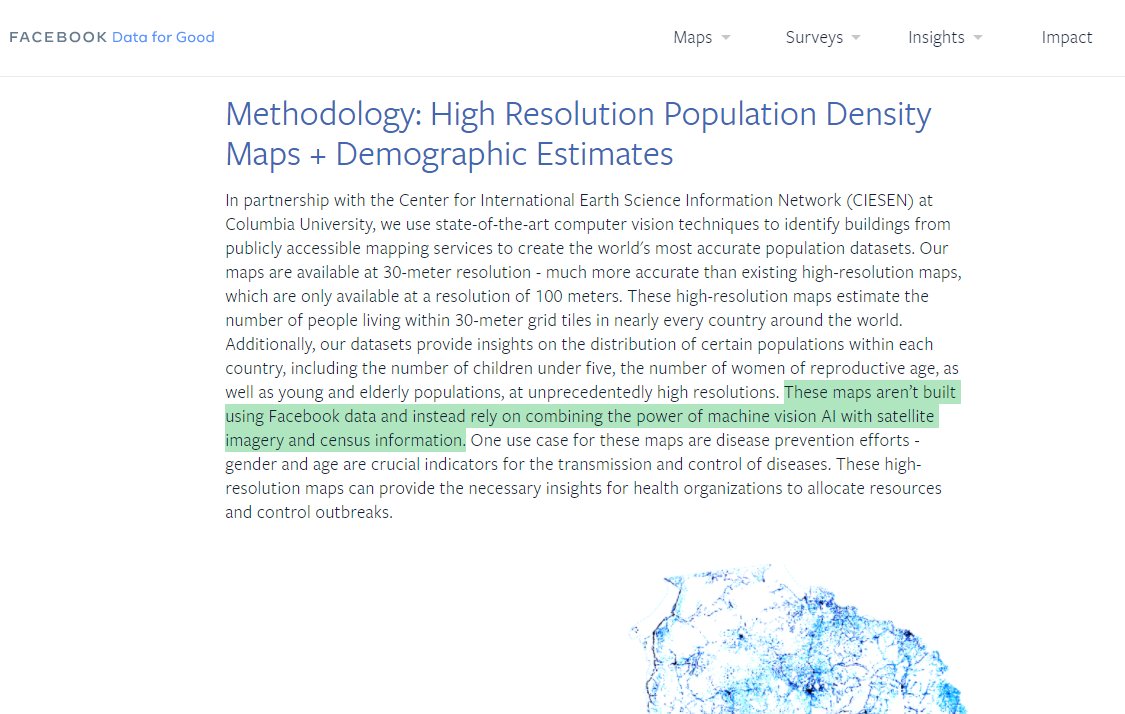The width and height of the screenshot is (1125, 714).
Task: Go to the Impact page
Action: (x=1066, y=37)
